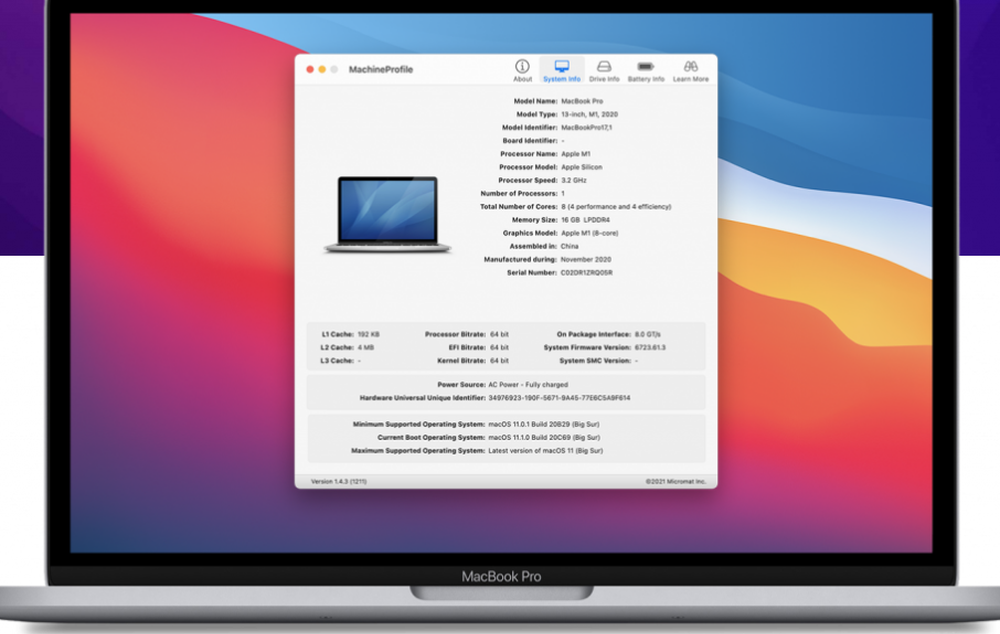The width and height of the screenshot is (1000, 634).
Task: Click the 'L3 Cache:' label
Action: [337, 361]
